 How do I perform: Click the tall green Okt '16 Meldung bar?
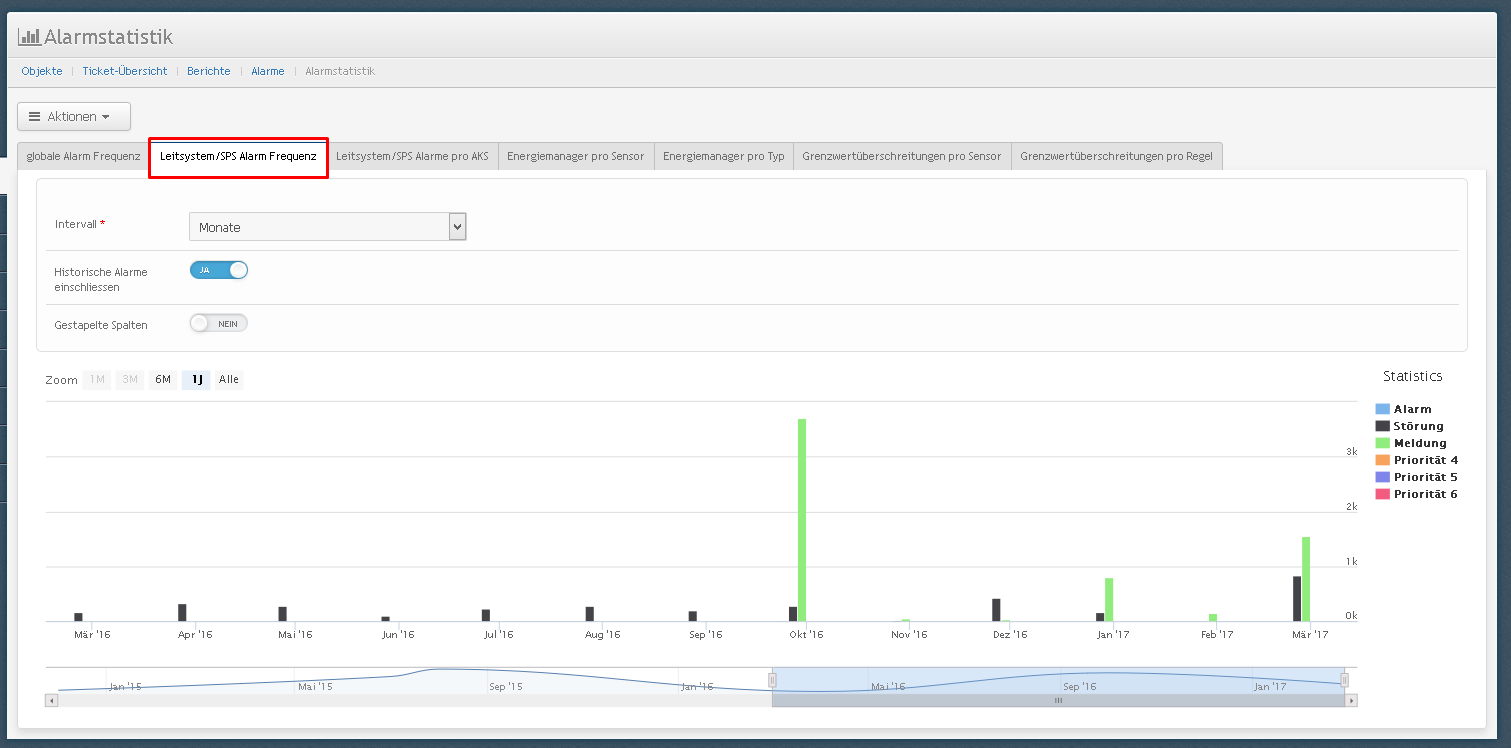802,520
